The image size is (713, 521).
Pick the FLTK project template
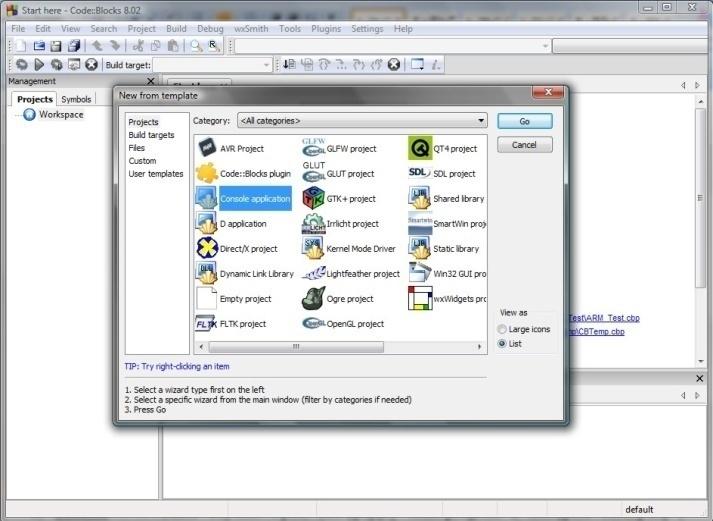pyautogui.click(x=231, y=324)
